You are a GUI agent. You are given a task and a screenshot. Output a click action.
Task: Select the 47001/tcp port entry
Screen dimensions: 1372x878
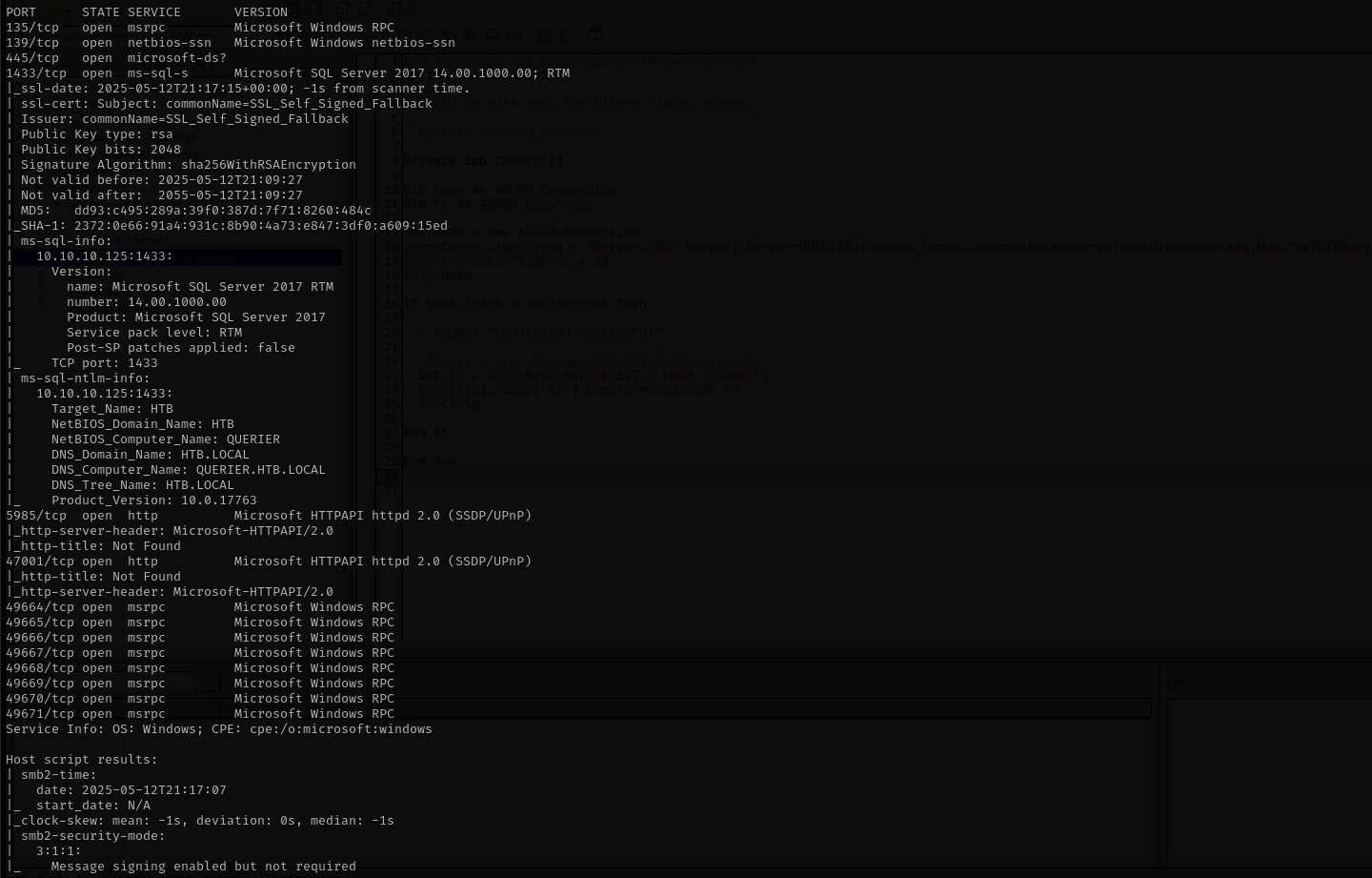coord(40,562)
